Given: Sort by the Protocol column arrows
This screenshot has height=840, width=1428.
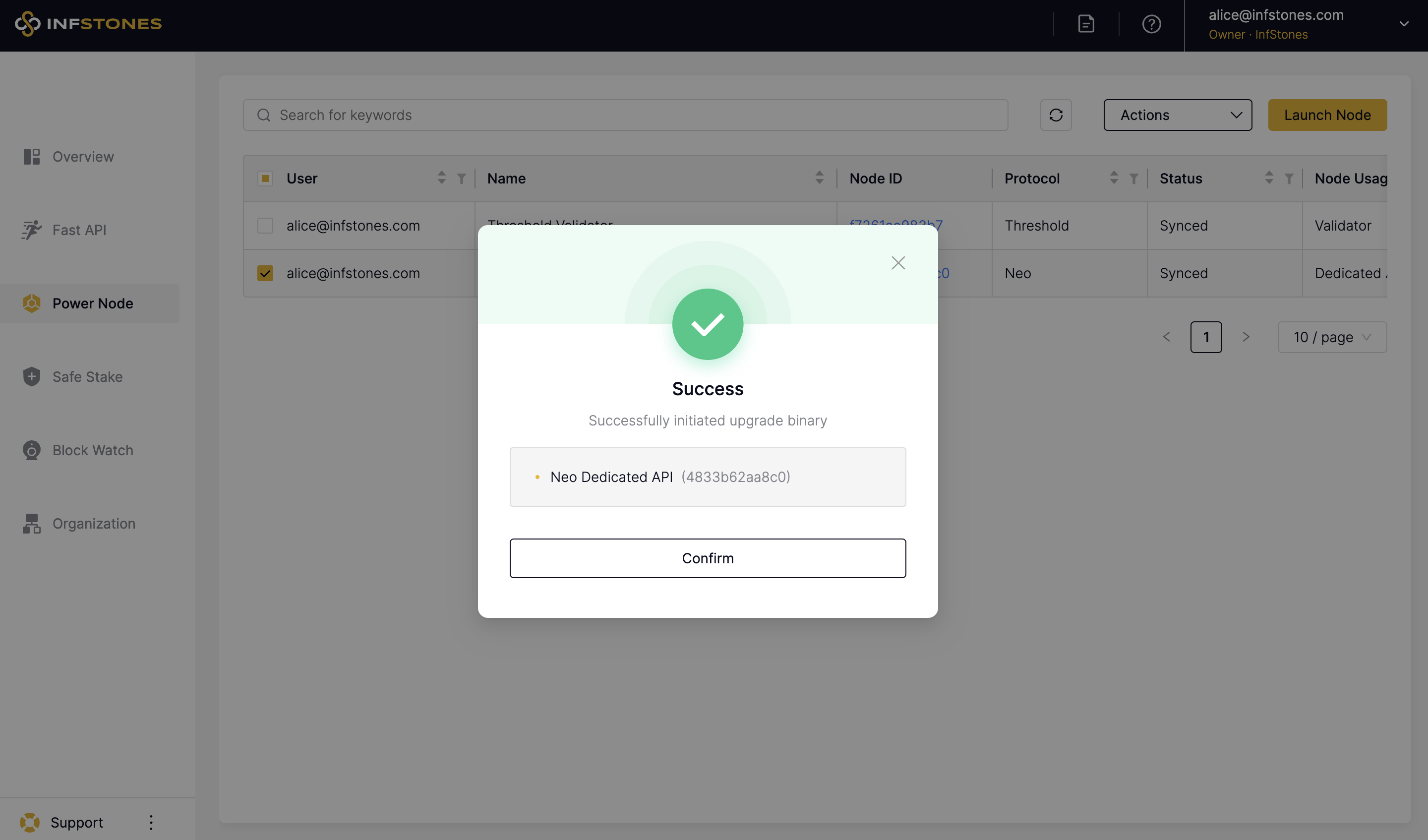Looking at the screenshot, I should pos(1114,178).
